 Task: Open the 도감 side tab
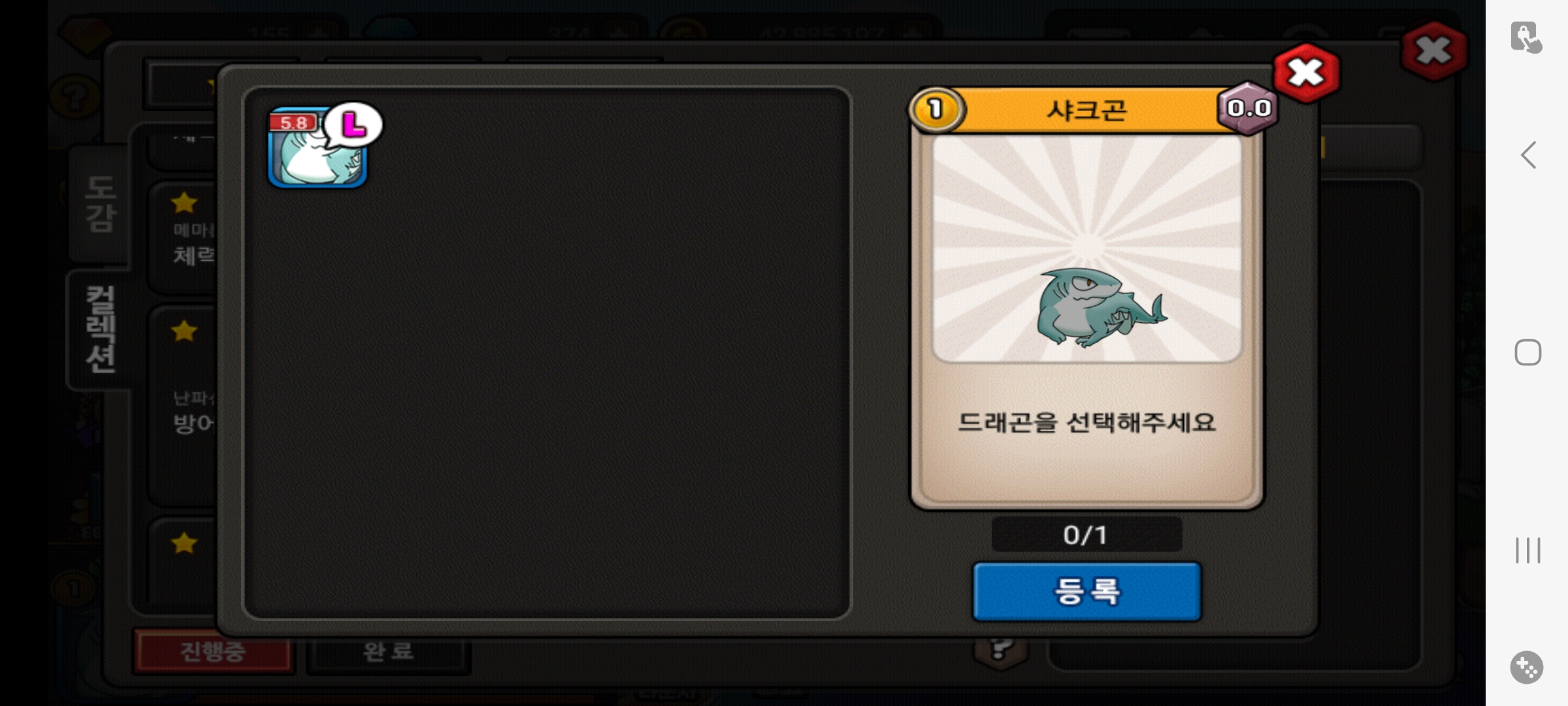coord(100,204)
